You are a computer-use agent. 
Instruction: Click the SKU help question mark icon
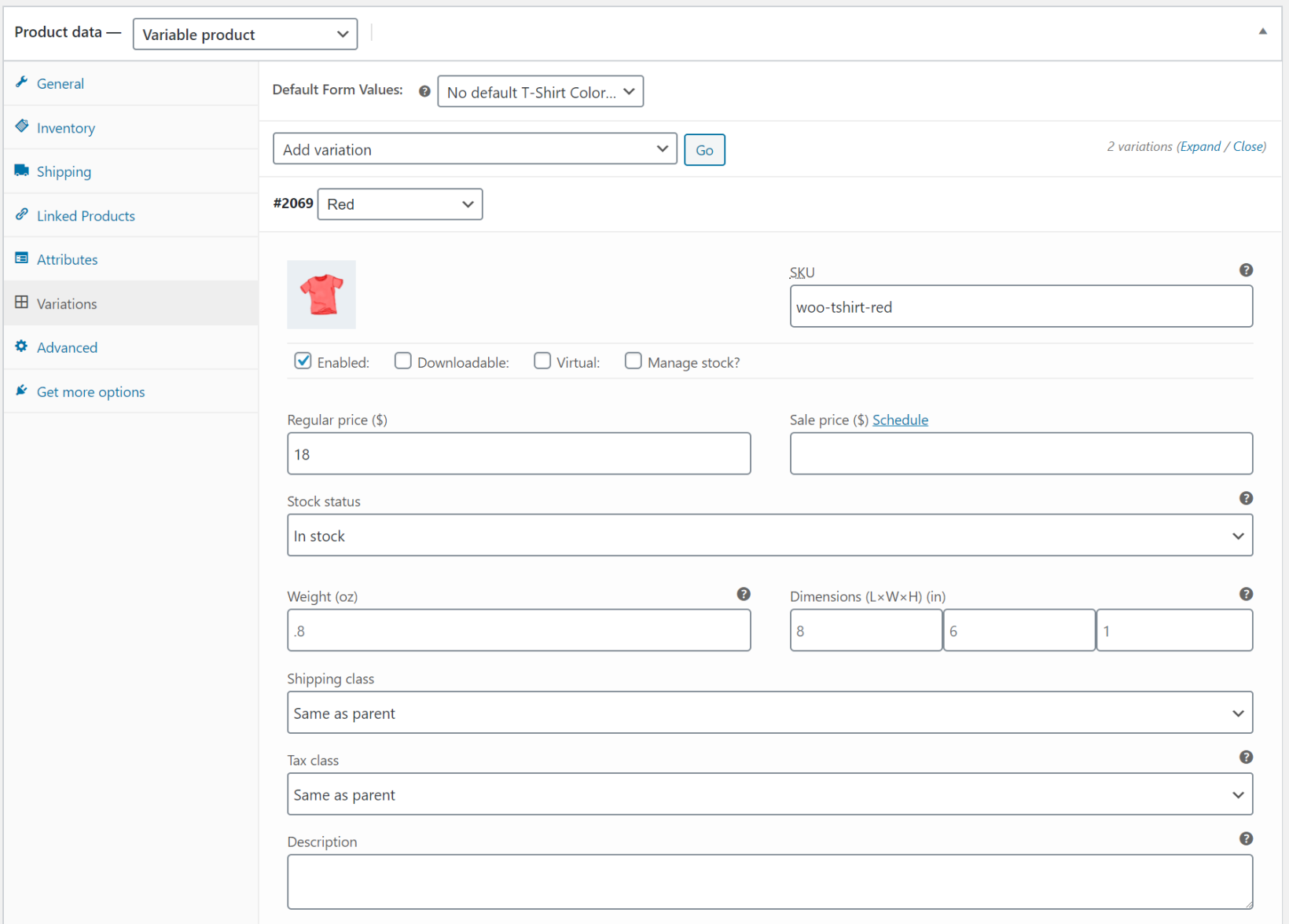click(1246, 270)
